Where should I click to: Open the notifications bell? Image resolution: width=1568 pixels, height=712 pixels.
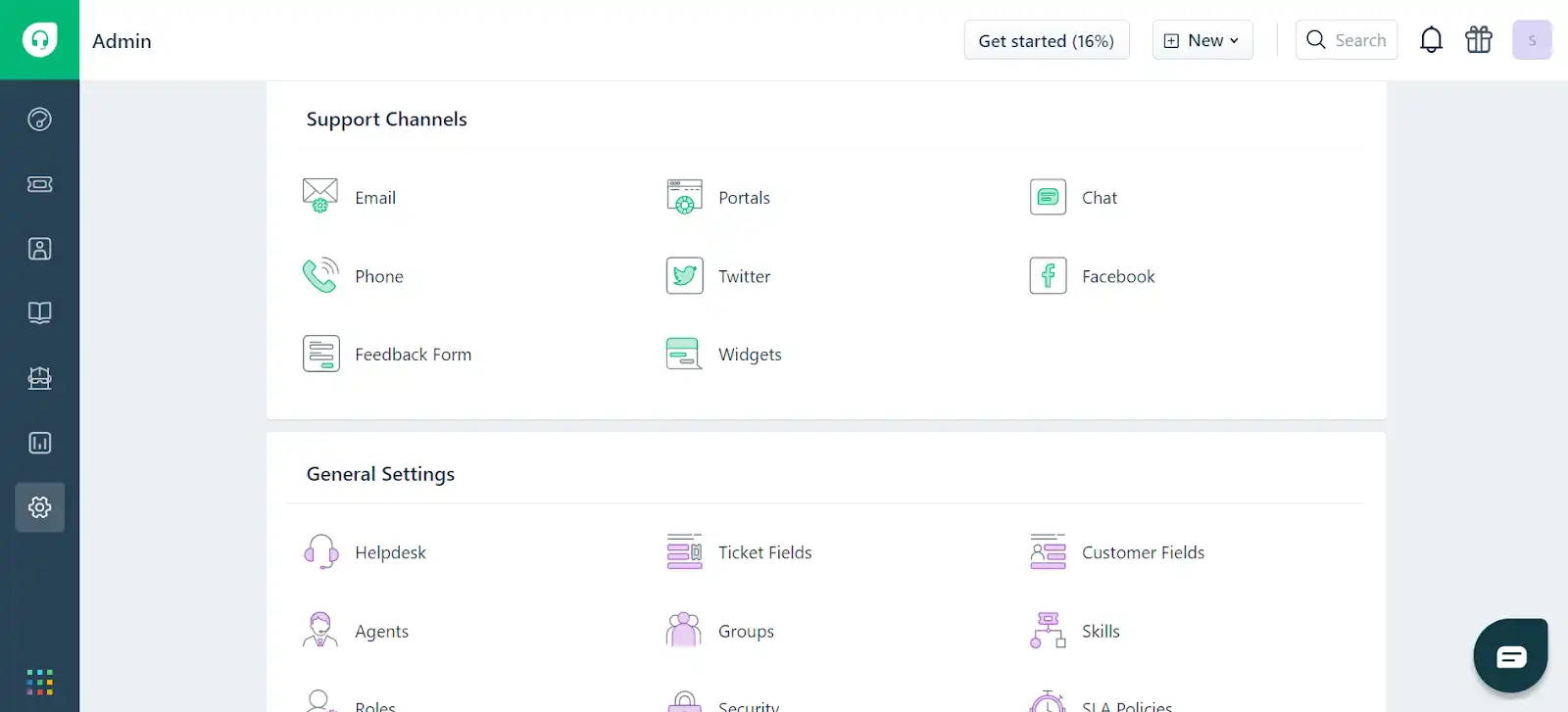point(1431,40)
